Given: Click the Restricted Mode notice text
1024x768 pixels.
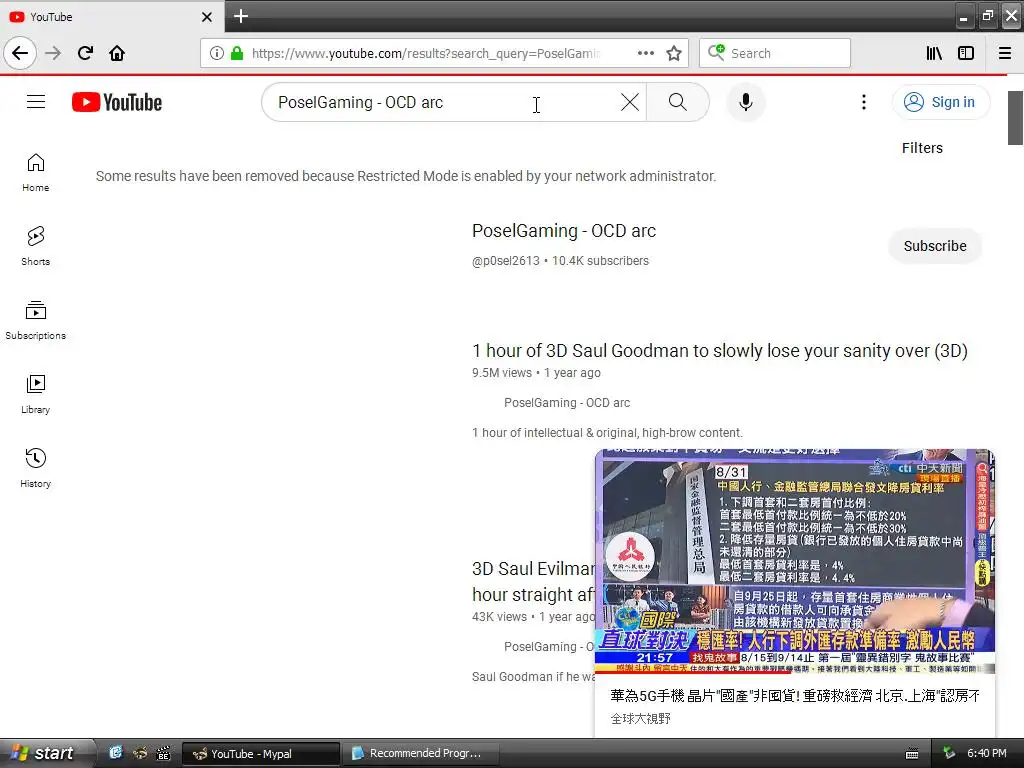Looking at the screenshot, I should (x=406, y=176).
